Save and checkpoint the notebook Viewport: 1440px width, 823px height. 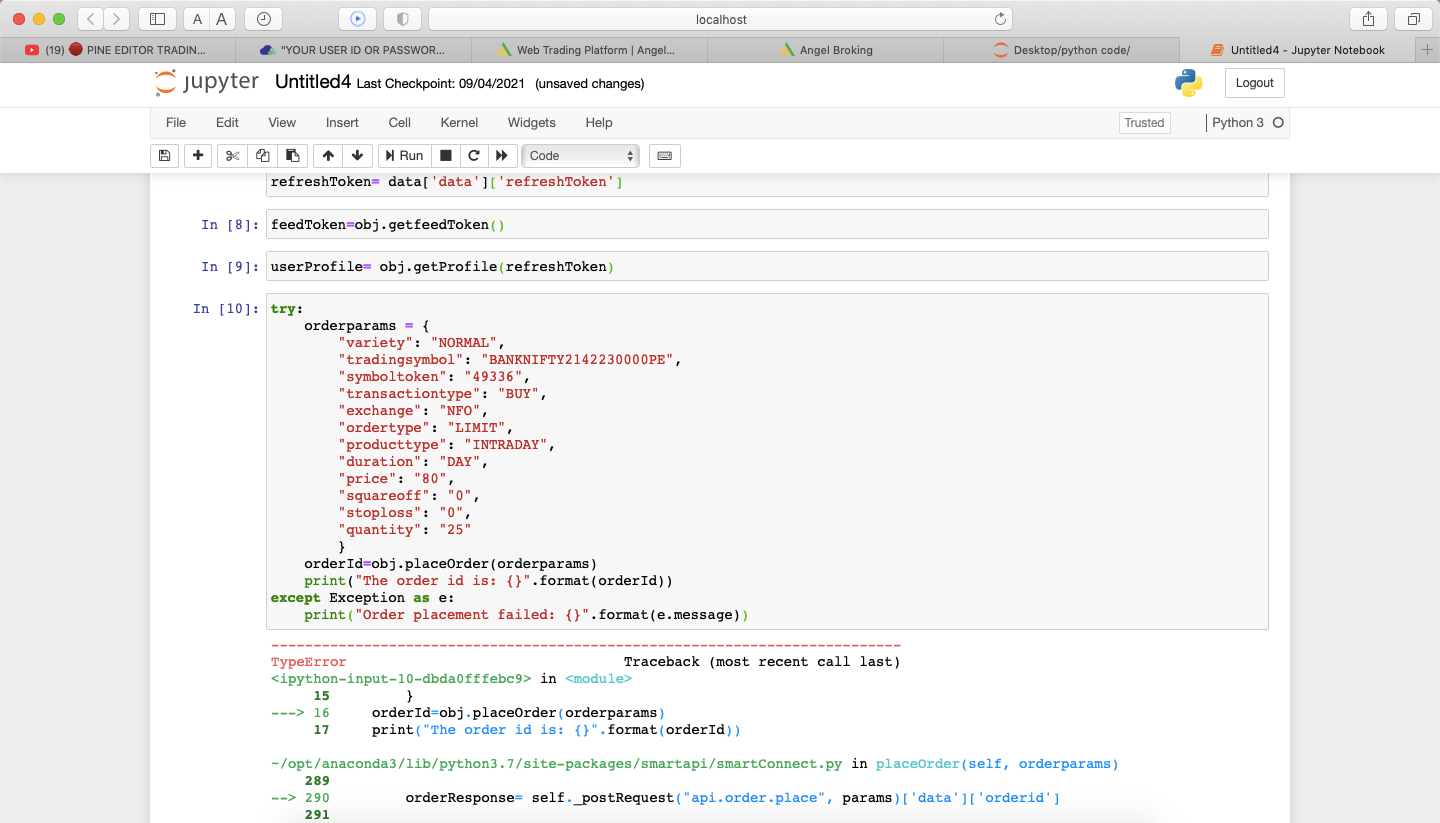[x=164, y=155]
